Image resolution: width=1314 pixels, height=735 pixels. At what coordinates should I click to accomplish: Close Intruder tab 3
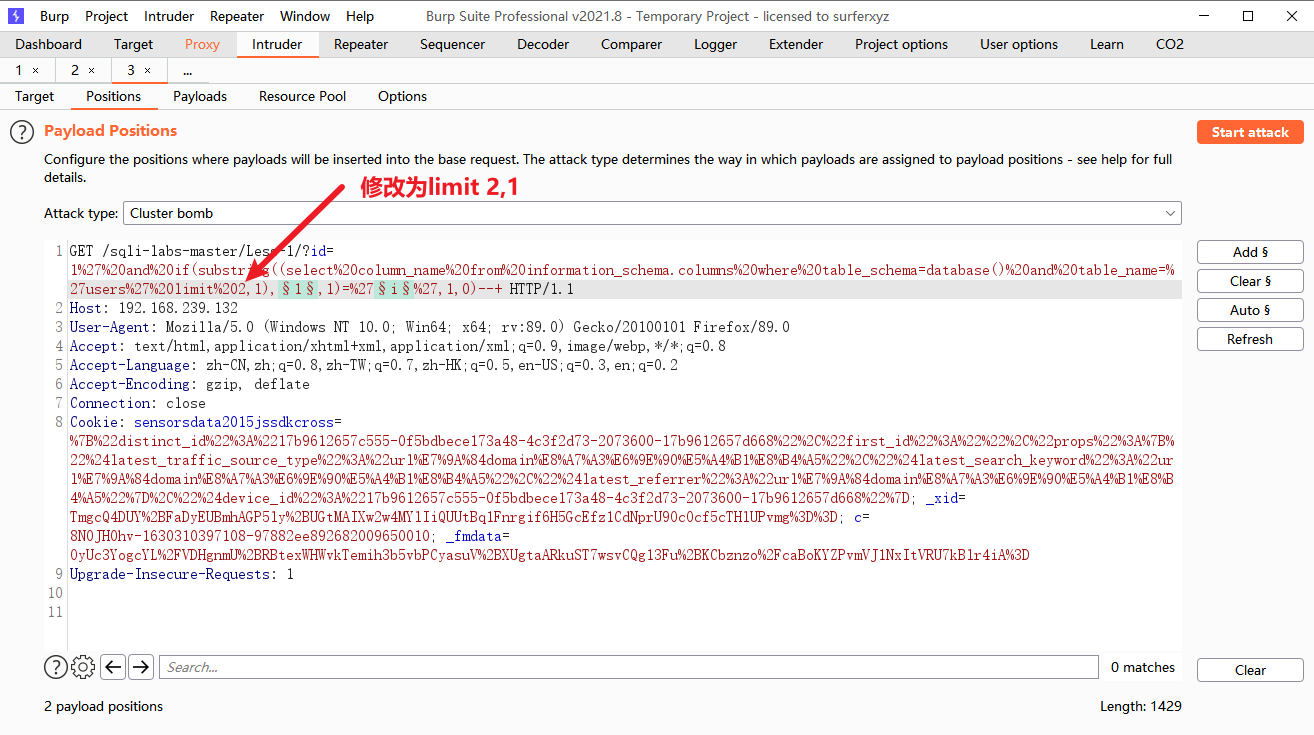click(148, 70)
